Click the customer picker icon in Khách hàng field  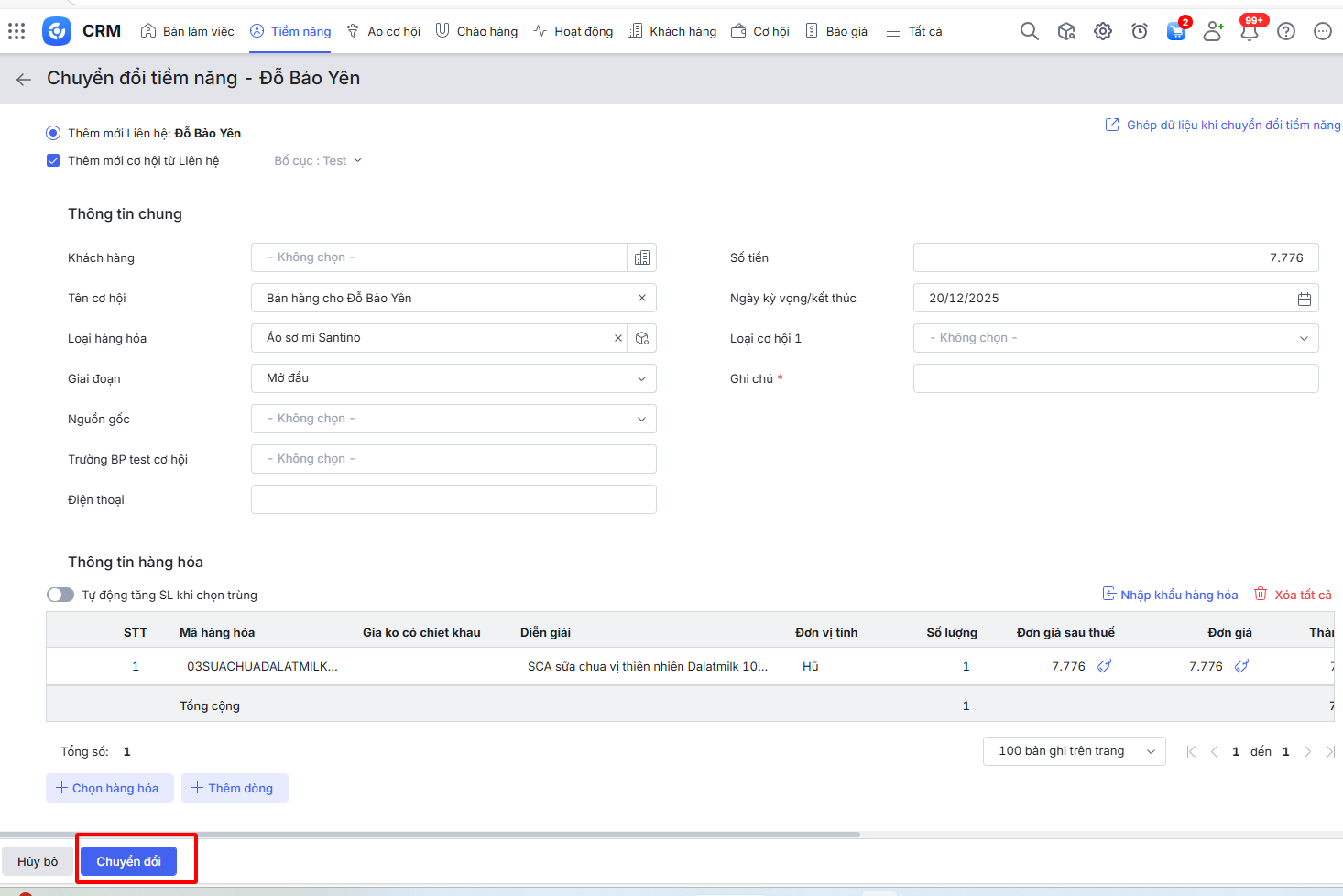642,257
